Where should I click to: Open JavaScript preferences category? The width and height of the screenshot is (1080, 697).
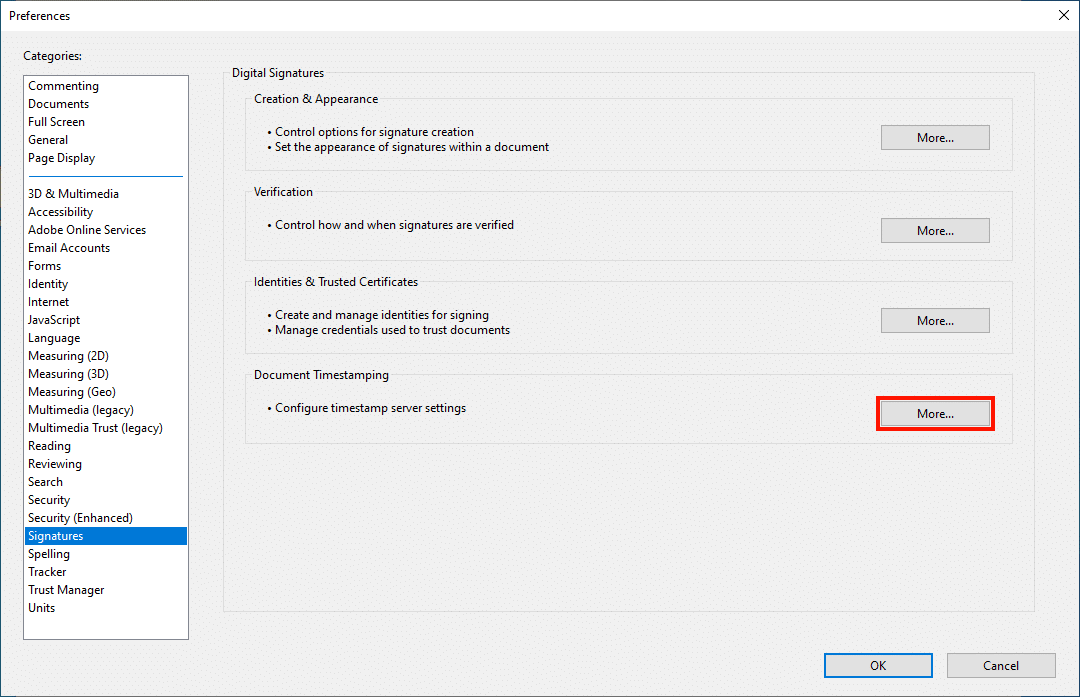(x=54, y=320)
